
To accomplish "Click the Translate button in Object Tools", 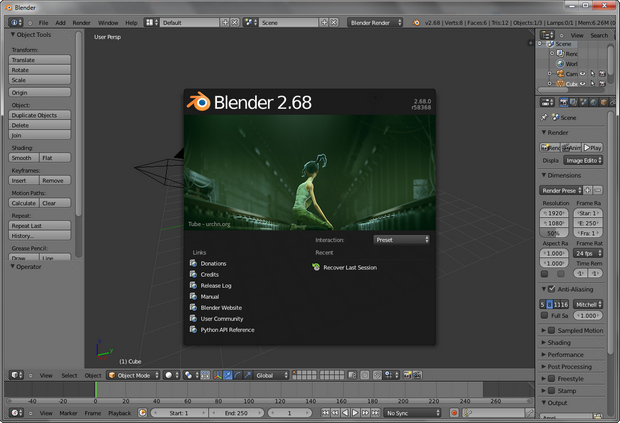I will [40, 60].
